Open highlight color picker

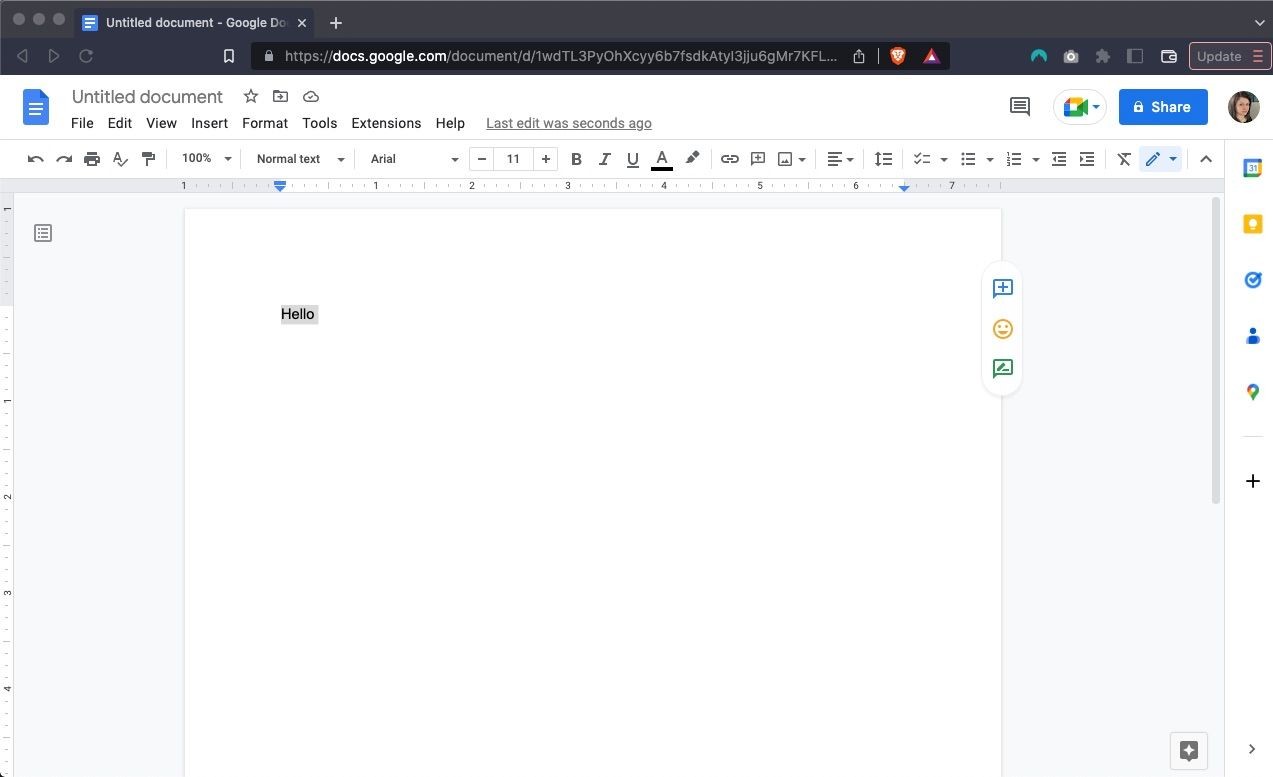tap(692, 159)
